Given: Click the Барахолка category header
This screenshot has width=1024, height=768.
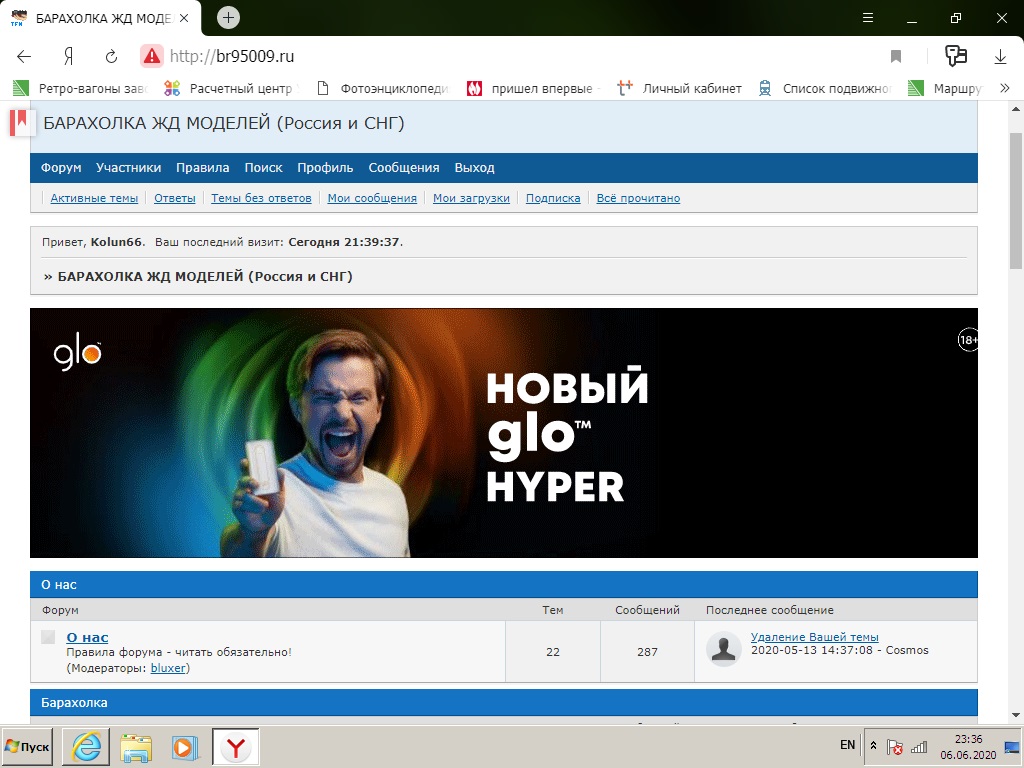Looking at the screenshot, I should click(504, 703).
